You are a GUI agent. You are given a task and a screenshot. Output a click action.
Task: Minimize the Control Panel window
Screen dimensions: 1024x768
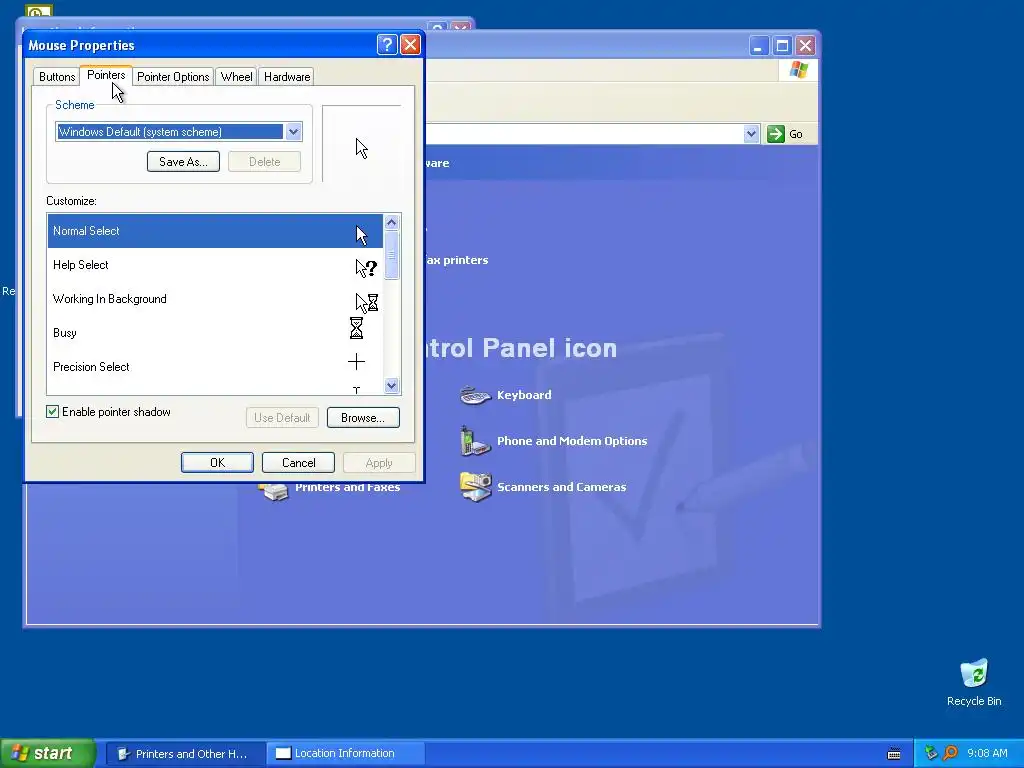[x=758, y=46]
